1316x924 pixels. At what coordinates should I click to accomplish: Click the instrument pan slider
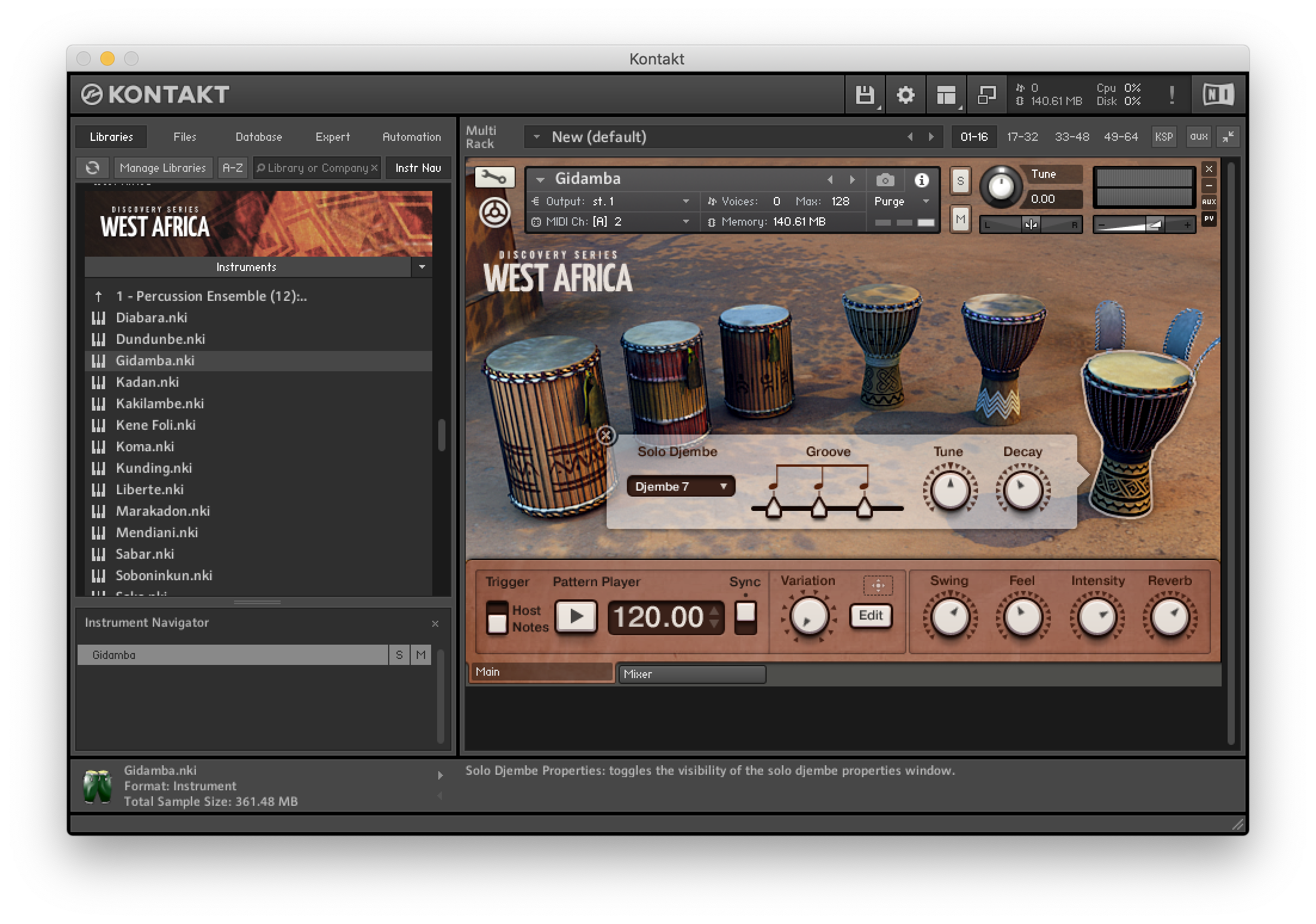click(x=1031, y=225)
